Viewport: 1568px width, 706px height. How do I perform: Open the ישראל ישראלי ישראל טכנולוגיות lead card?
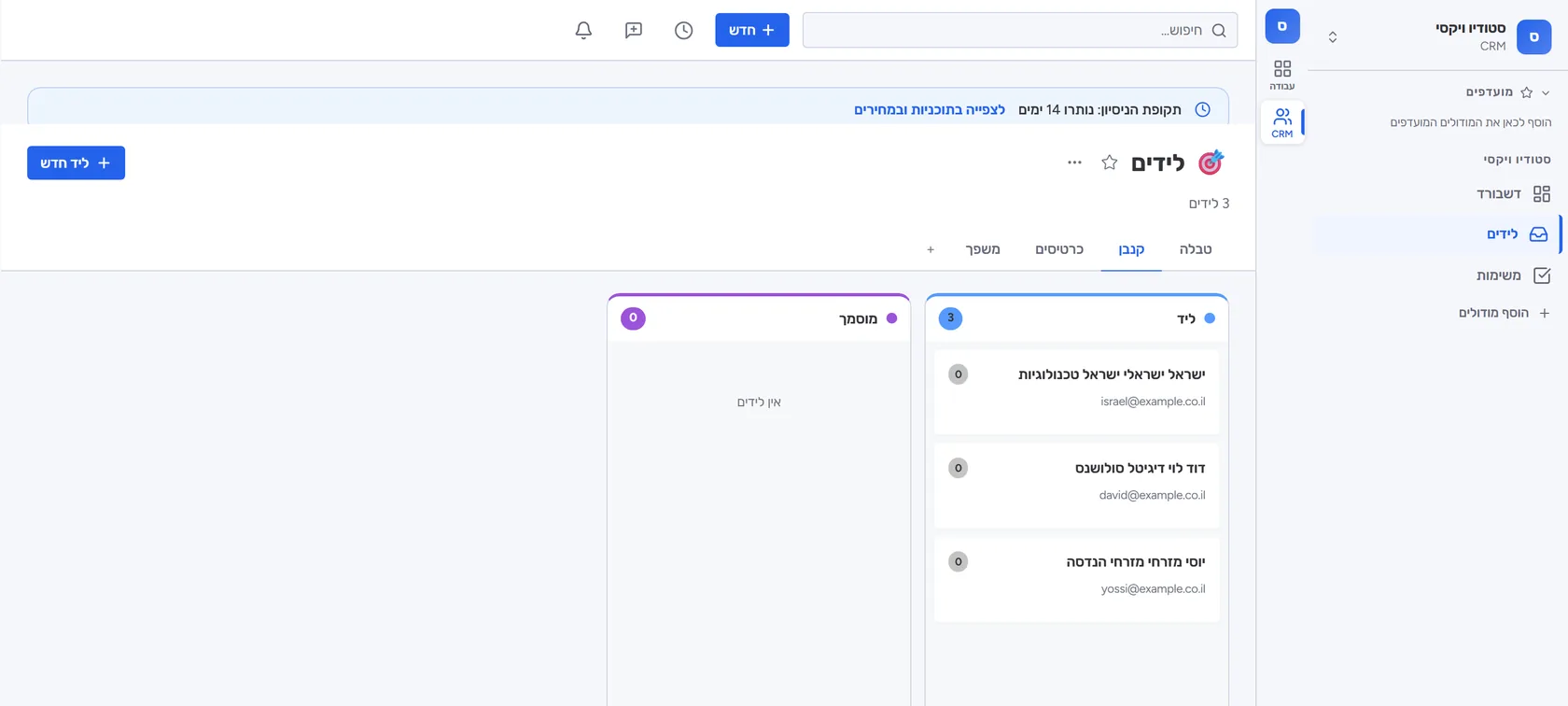[1076, 392]
